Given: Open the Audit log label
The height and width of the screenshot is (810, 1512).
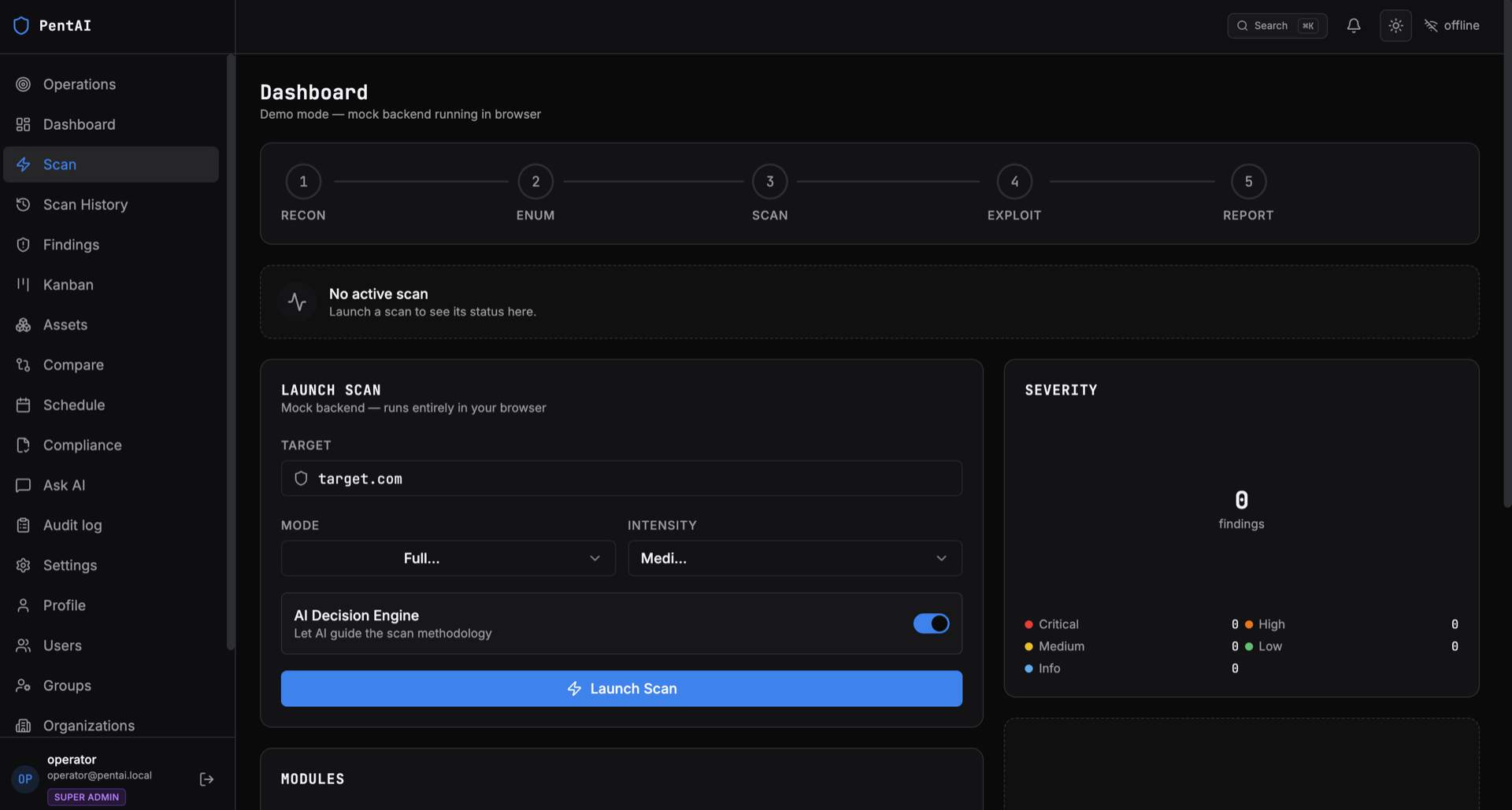Looking at the screenshot, I should tap(72, 526).
